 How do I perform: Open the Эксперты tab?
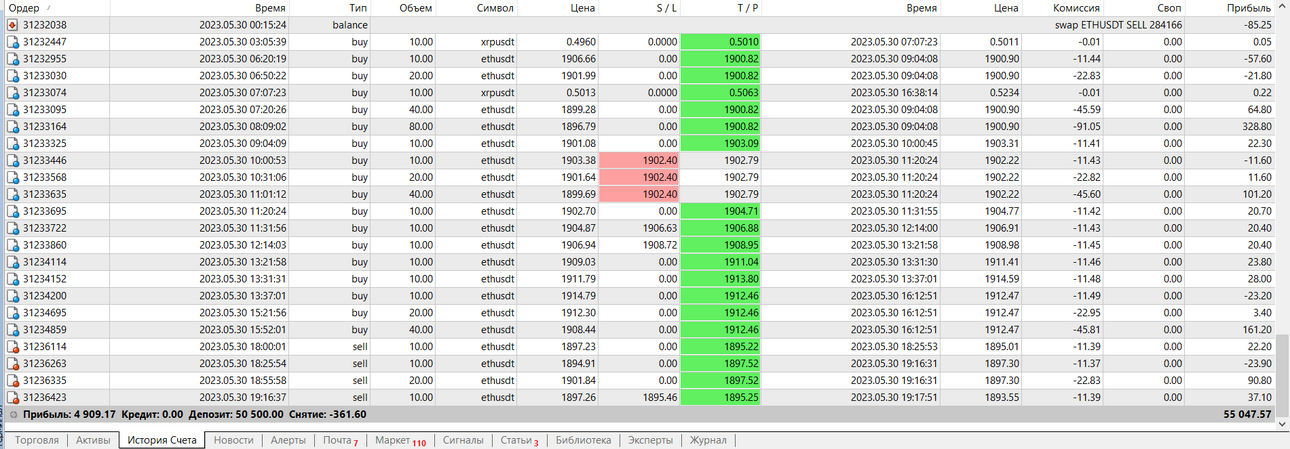pos(650,440)
